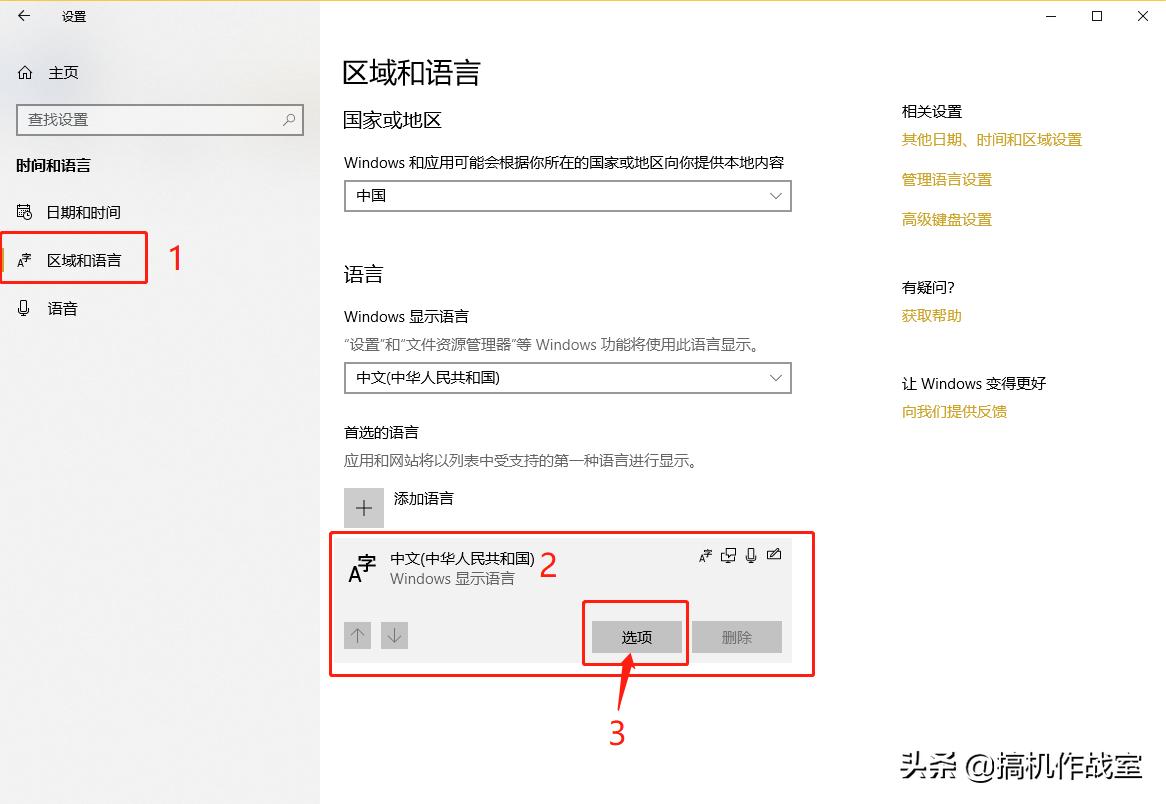
Task: Click the handwriting capability icon
Action: 774,555
